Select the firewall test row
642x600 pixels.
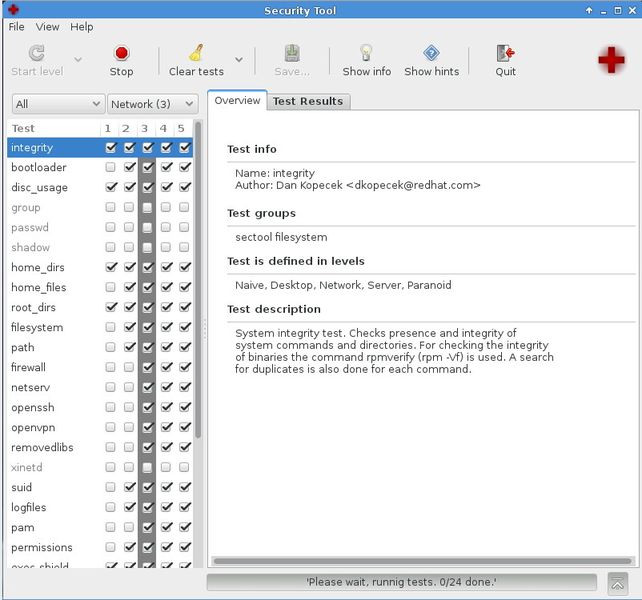tap(100, 367)
